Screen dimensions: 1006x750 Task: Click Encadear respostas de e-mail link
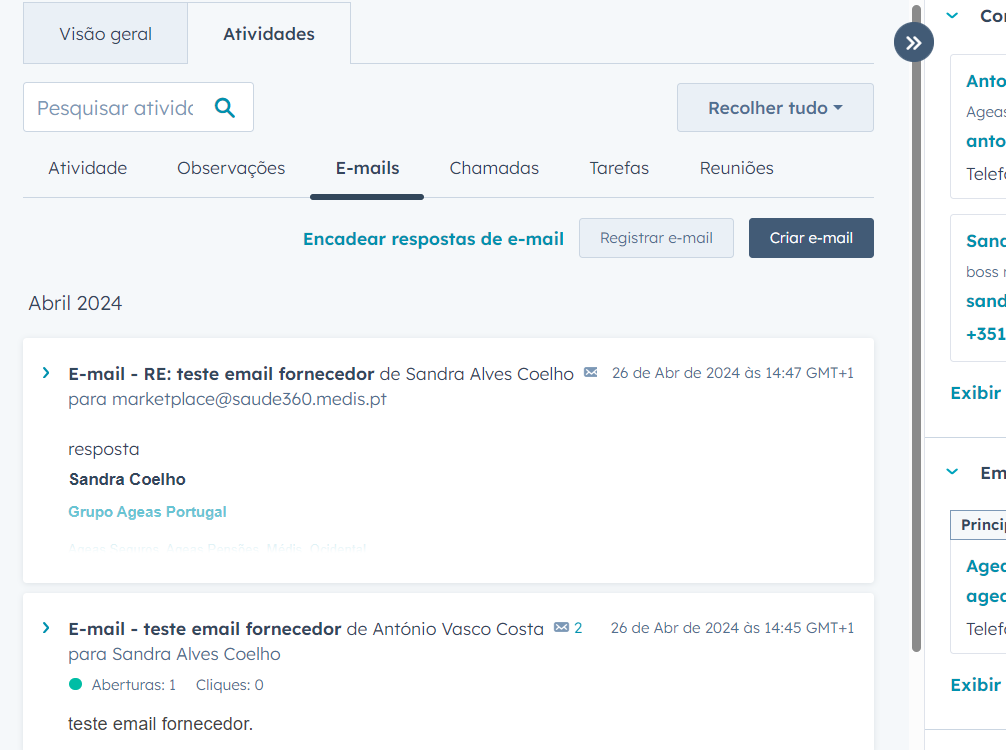433,239
